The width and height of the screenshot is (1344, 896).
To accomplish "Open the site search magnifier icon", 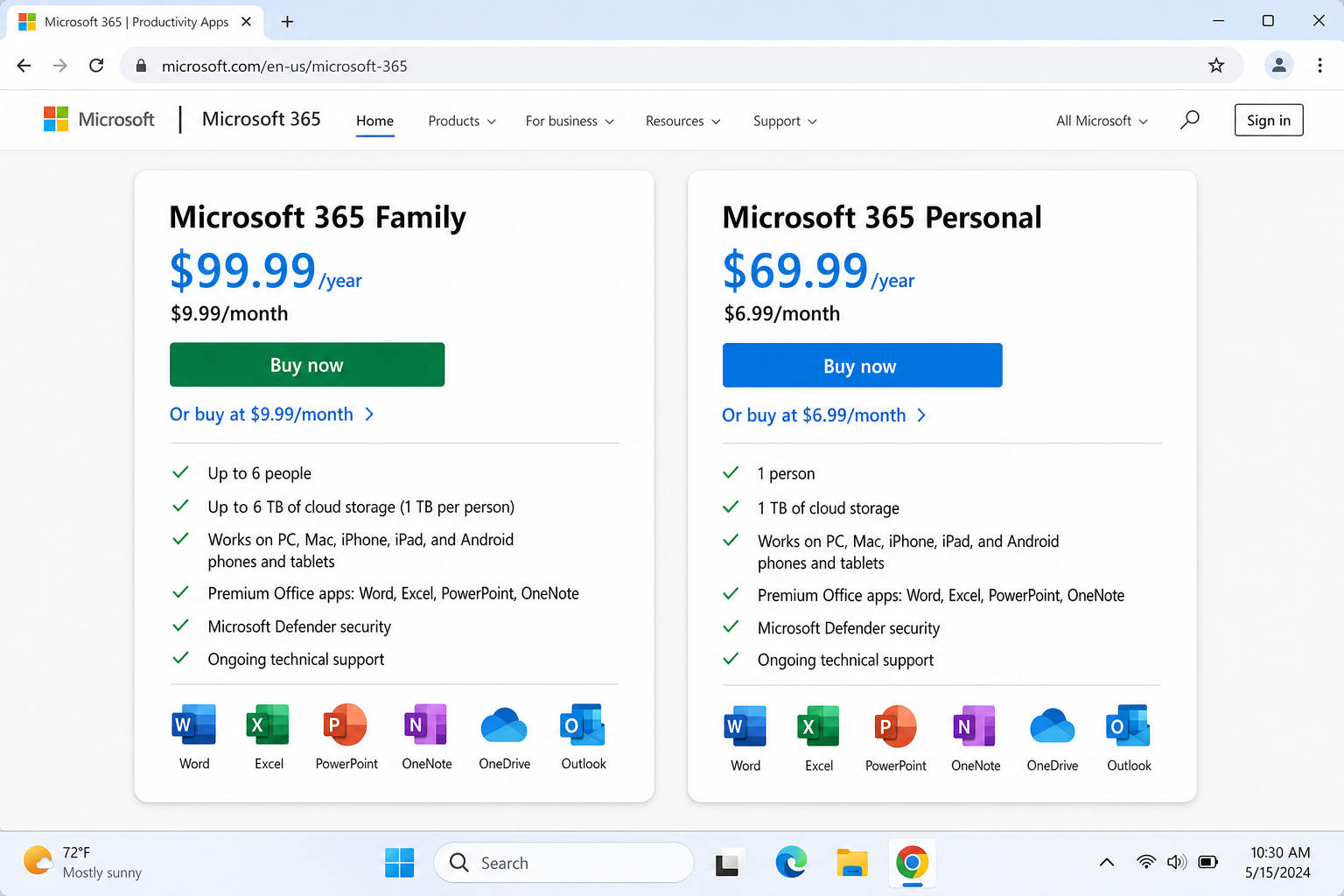I will tap(1190, 120).
